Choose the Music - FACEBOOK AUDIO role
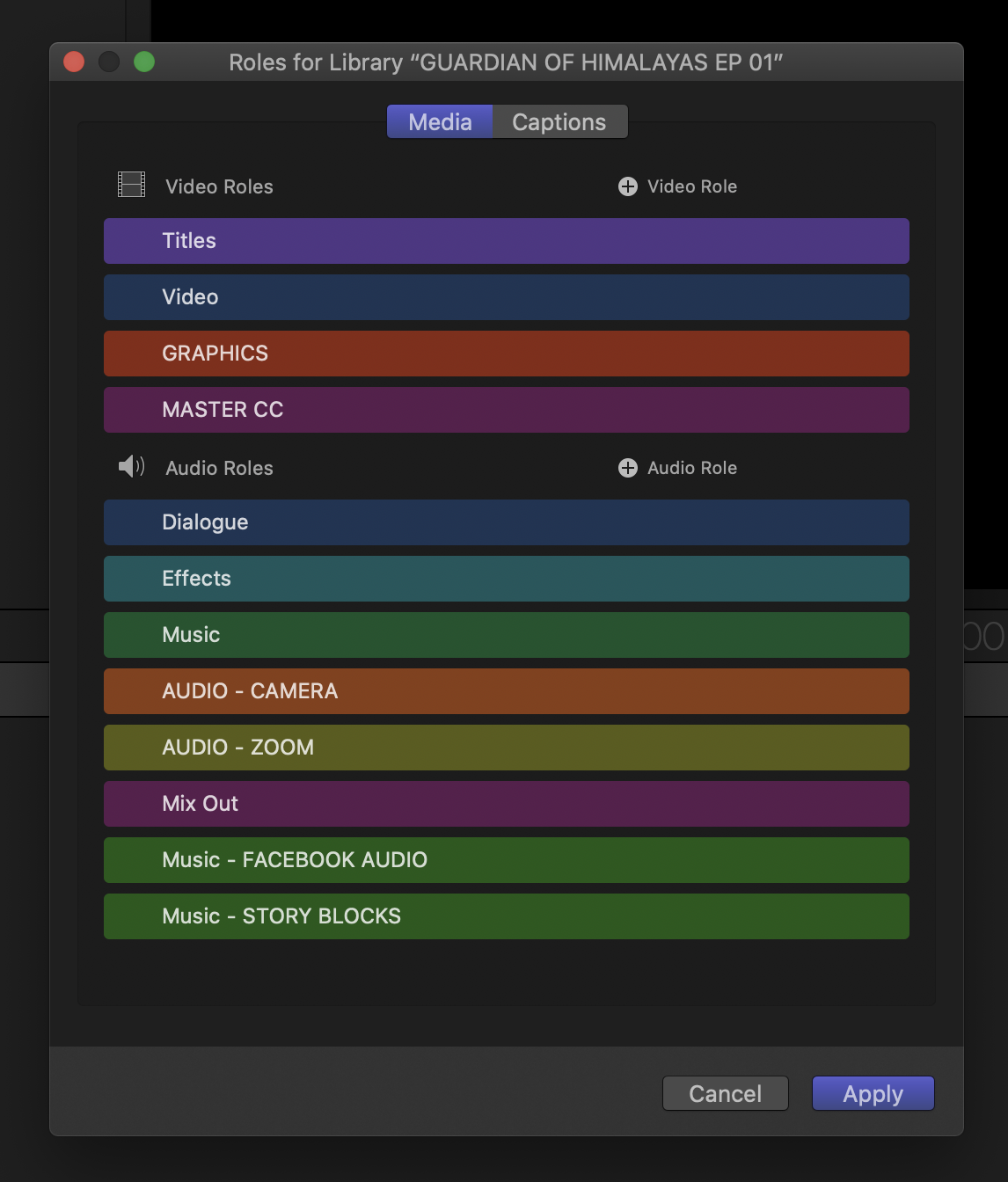The width and height of the screenshot is (1008, 1182). 506,860
